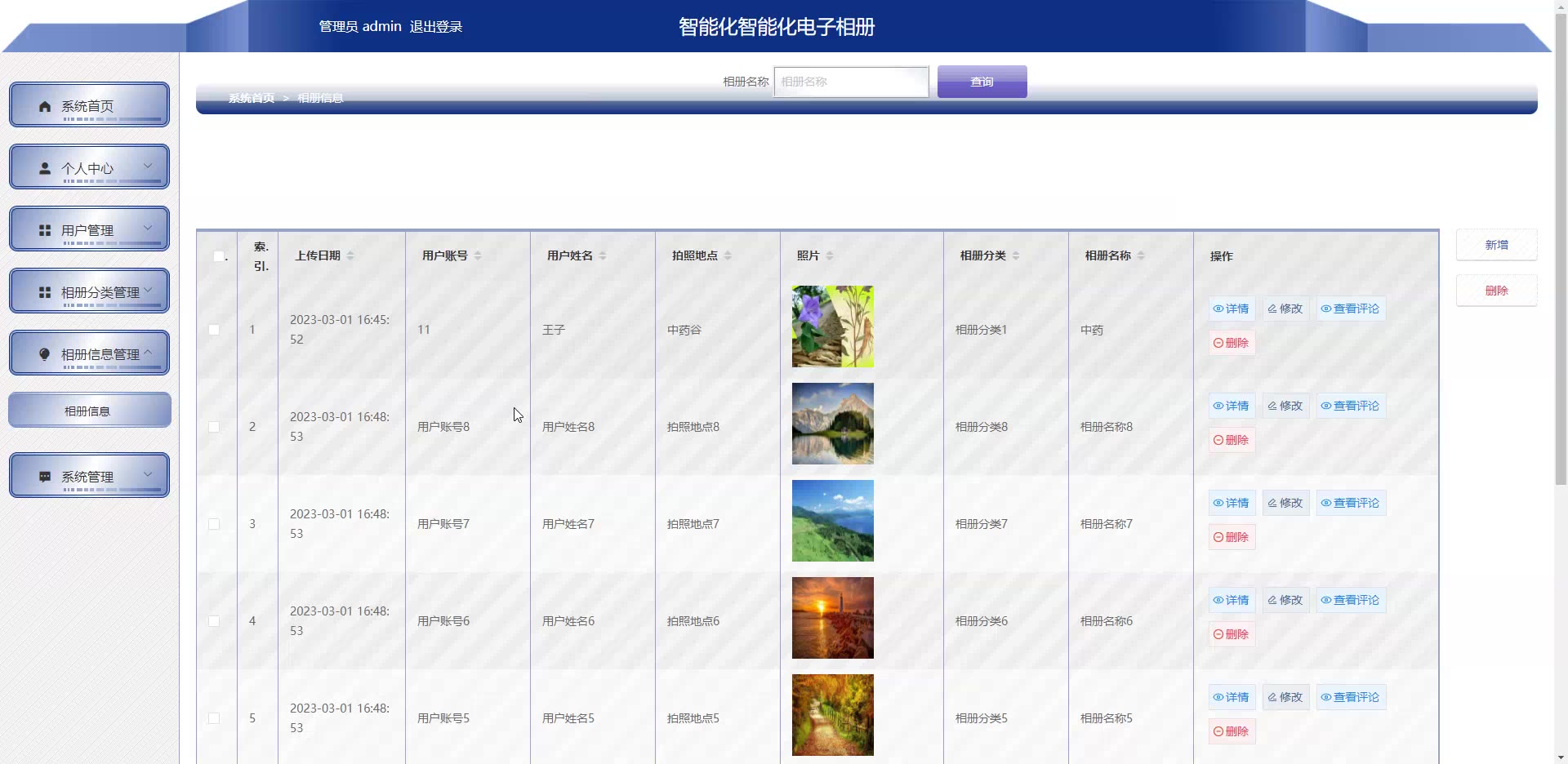Click the grid icon beside 用户管理

coord(45,230)
